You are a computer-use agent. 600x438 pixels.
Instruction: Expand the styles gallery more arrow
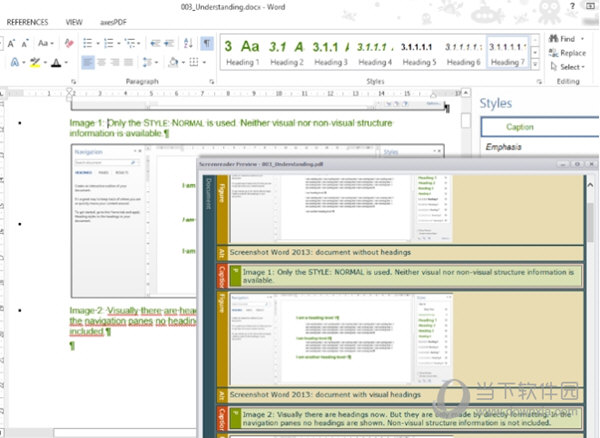pyautogui.click(x=535, y=65)
